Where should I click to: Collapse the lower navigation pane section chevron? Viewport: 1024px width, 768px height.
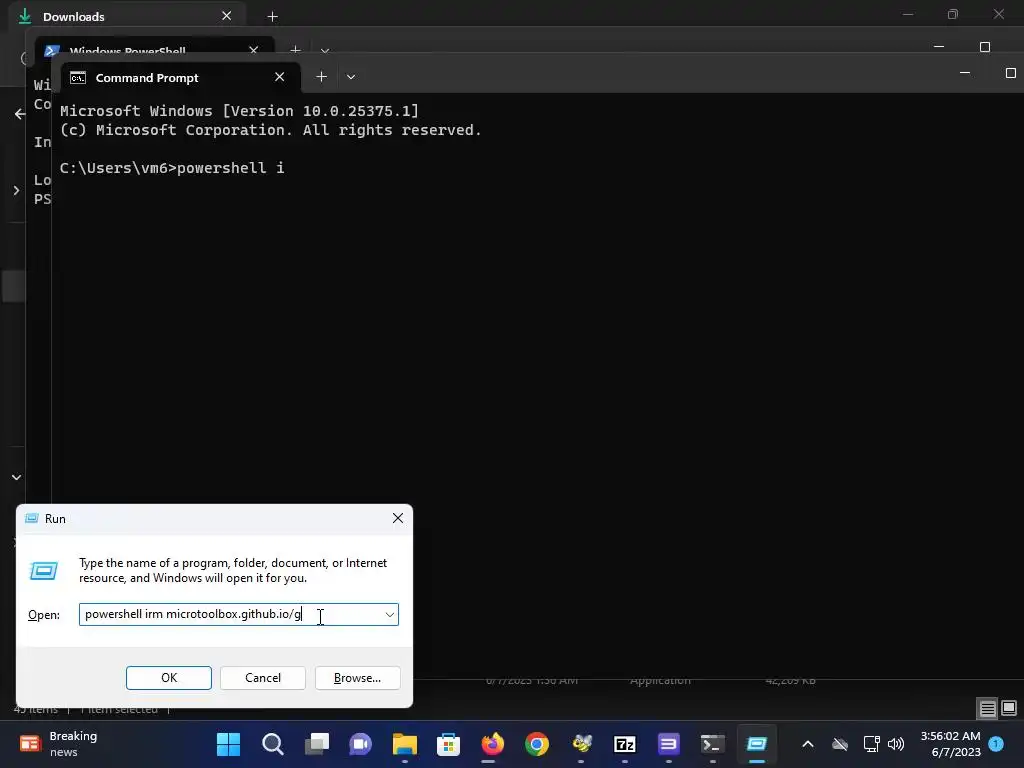[x=16, y=477]
